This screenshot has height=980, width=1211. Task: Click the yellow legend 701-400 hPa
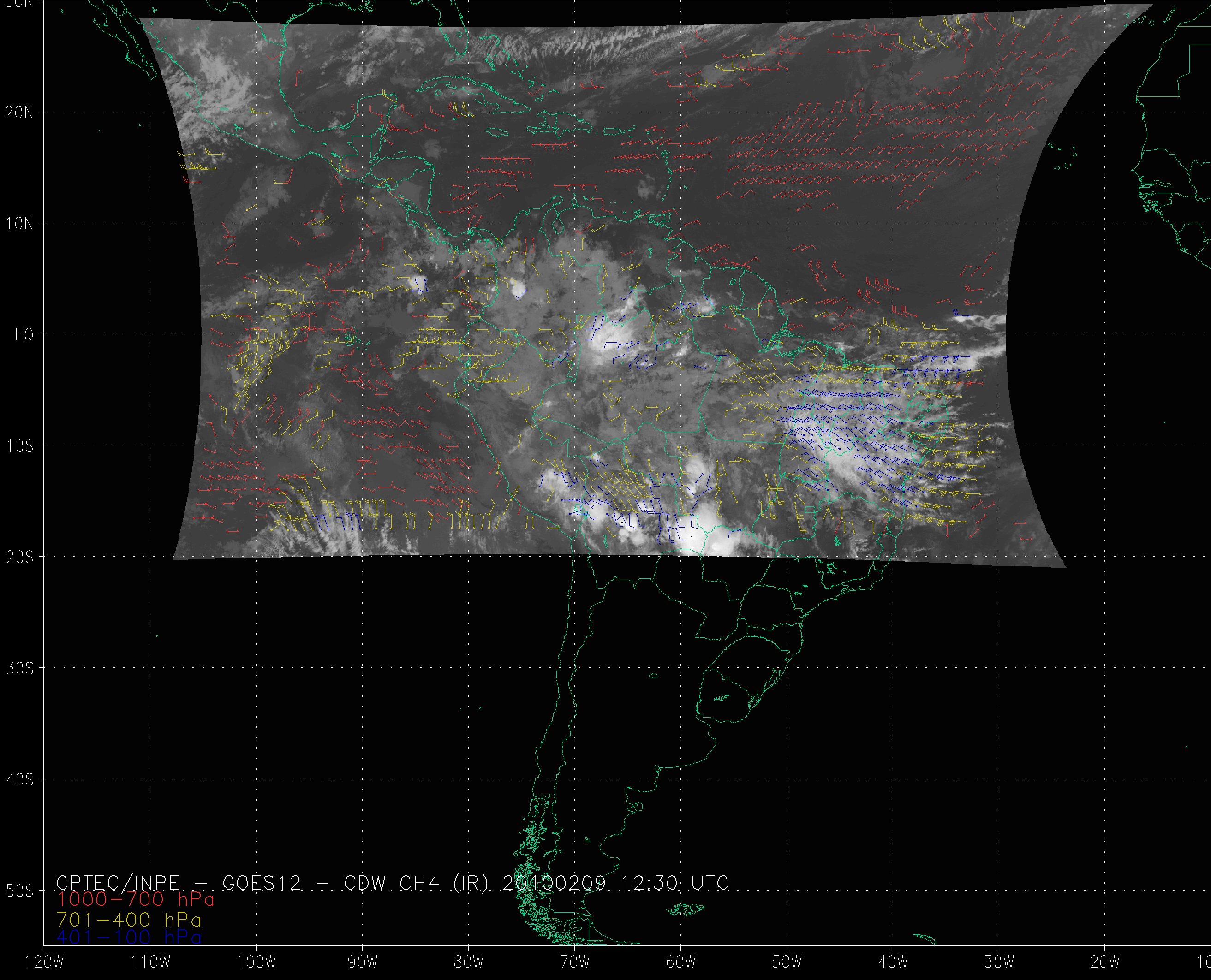click(x=129, y=920)
